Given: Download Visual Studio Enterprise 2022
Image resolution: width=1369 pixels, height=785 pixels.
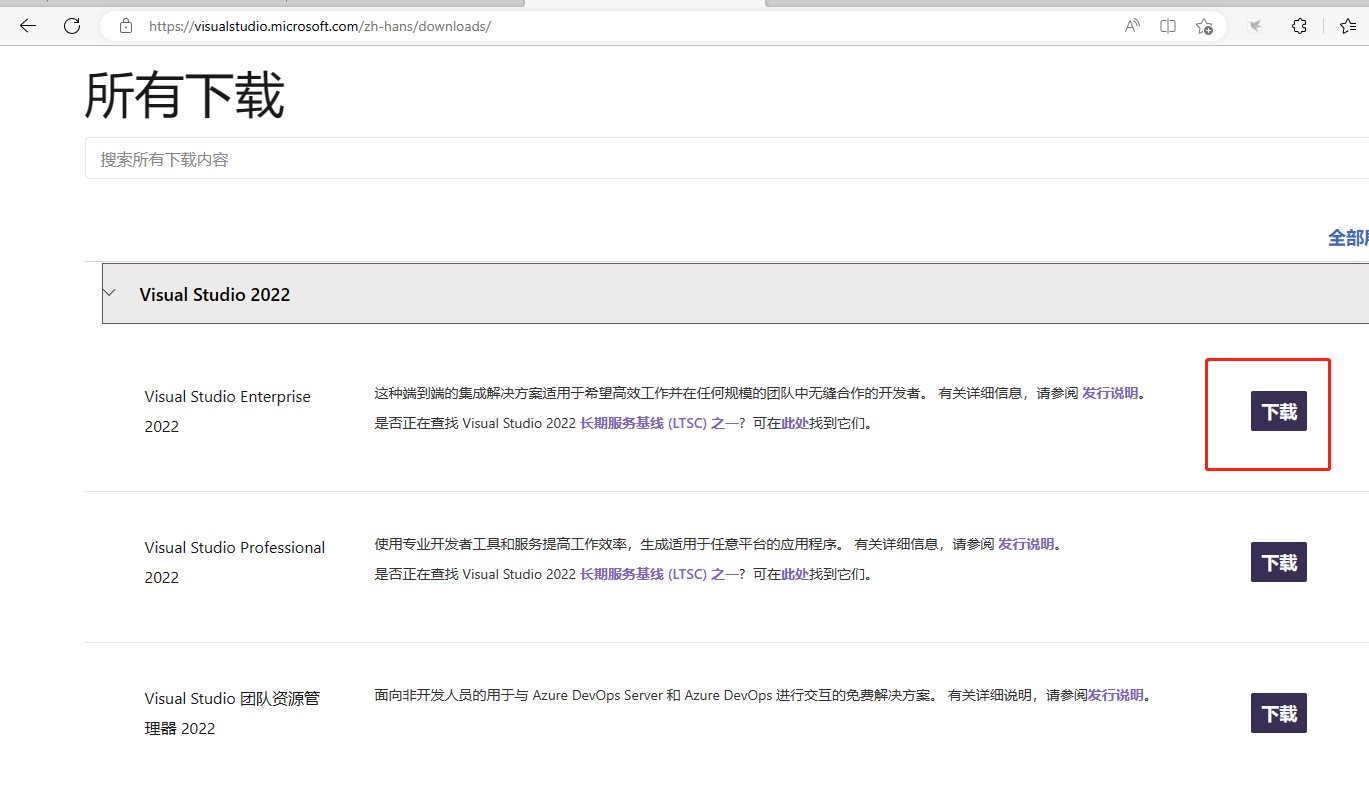Looking at the screenshot, I should pyautogui.click(x=1279, y=412).
